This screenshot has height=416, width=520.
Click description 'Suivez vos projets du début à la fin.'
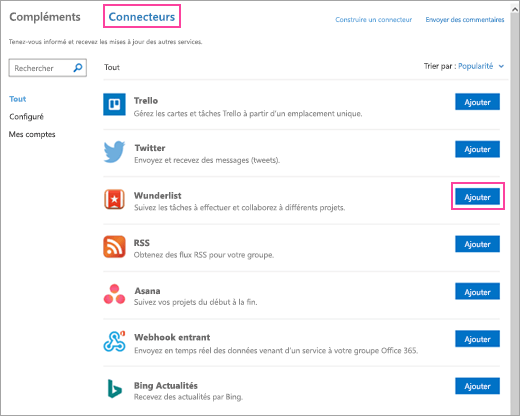point(196,302)
